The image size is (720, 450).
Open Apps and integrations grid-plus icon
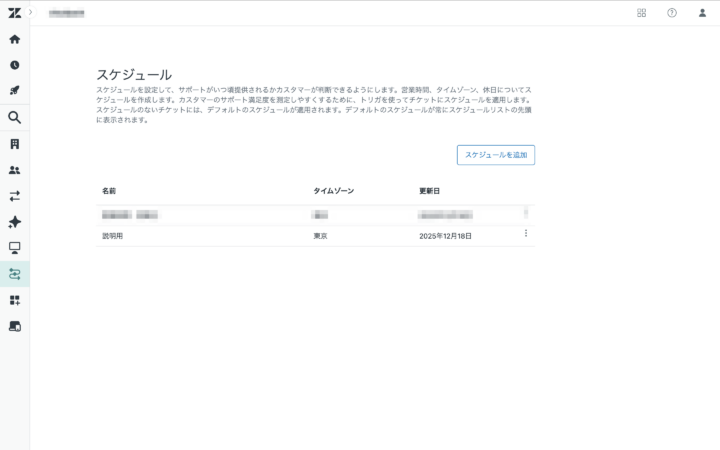click(x=14, y=300)
